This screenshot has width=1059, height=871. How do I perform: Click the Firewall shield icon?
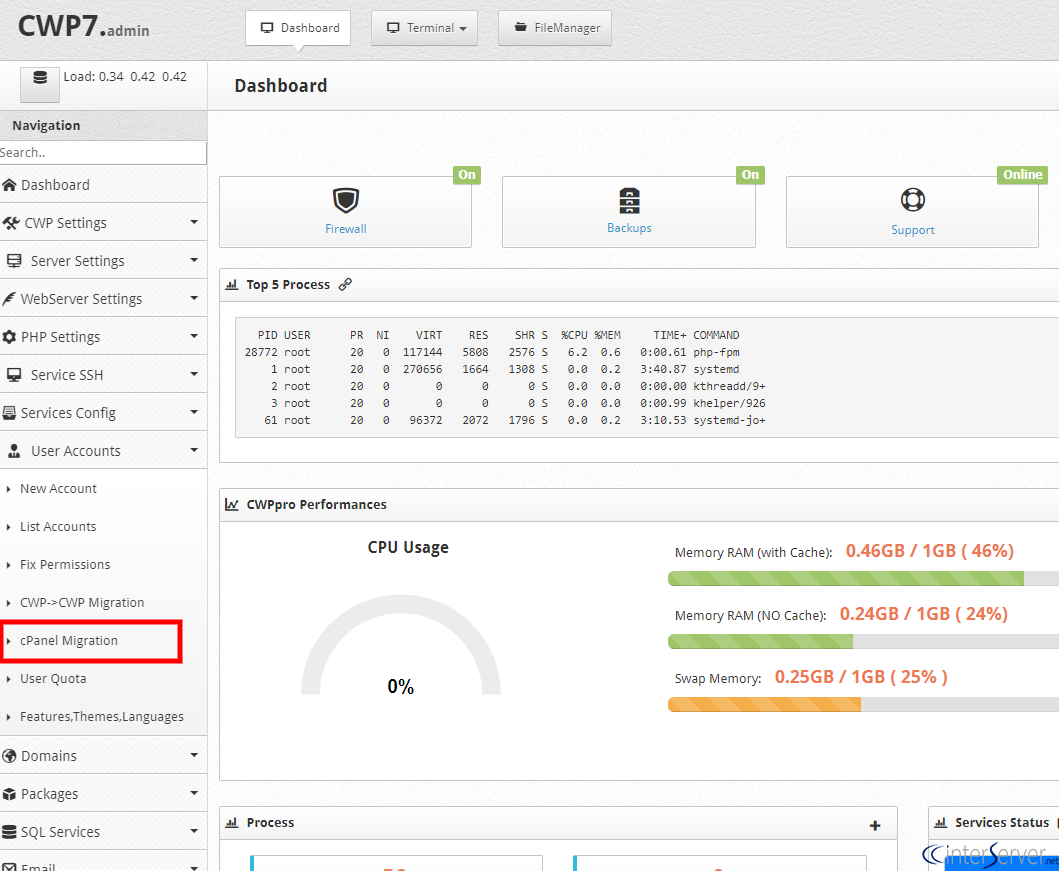(x=345, y=200)
